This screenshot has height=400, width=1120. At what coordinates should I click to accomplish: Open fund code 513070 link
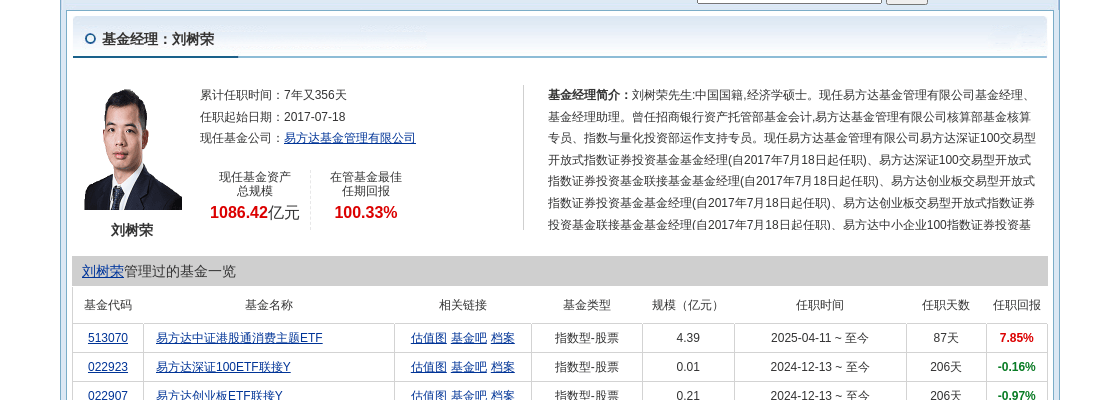point(108,338)
